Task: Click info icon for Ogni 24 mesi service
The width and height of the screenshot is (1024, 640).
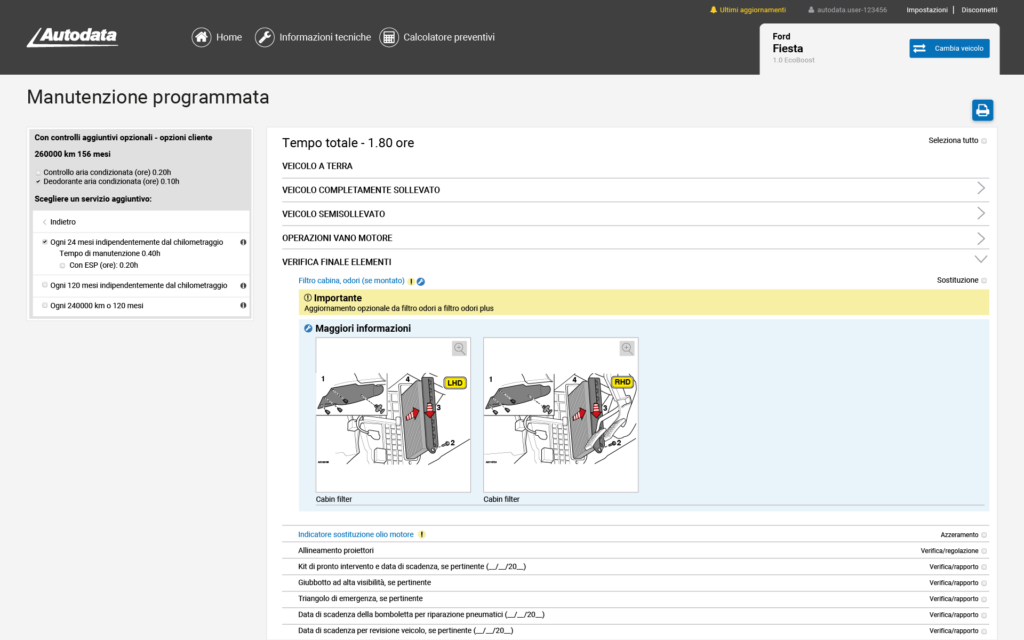Action: 243,242
